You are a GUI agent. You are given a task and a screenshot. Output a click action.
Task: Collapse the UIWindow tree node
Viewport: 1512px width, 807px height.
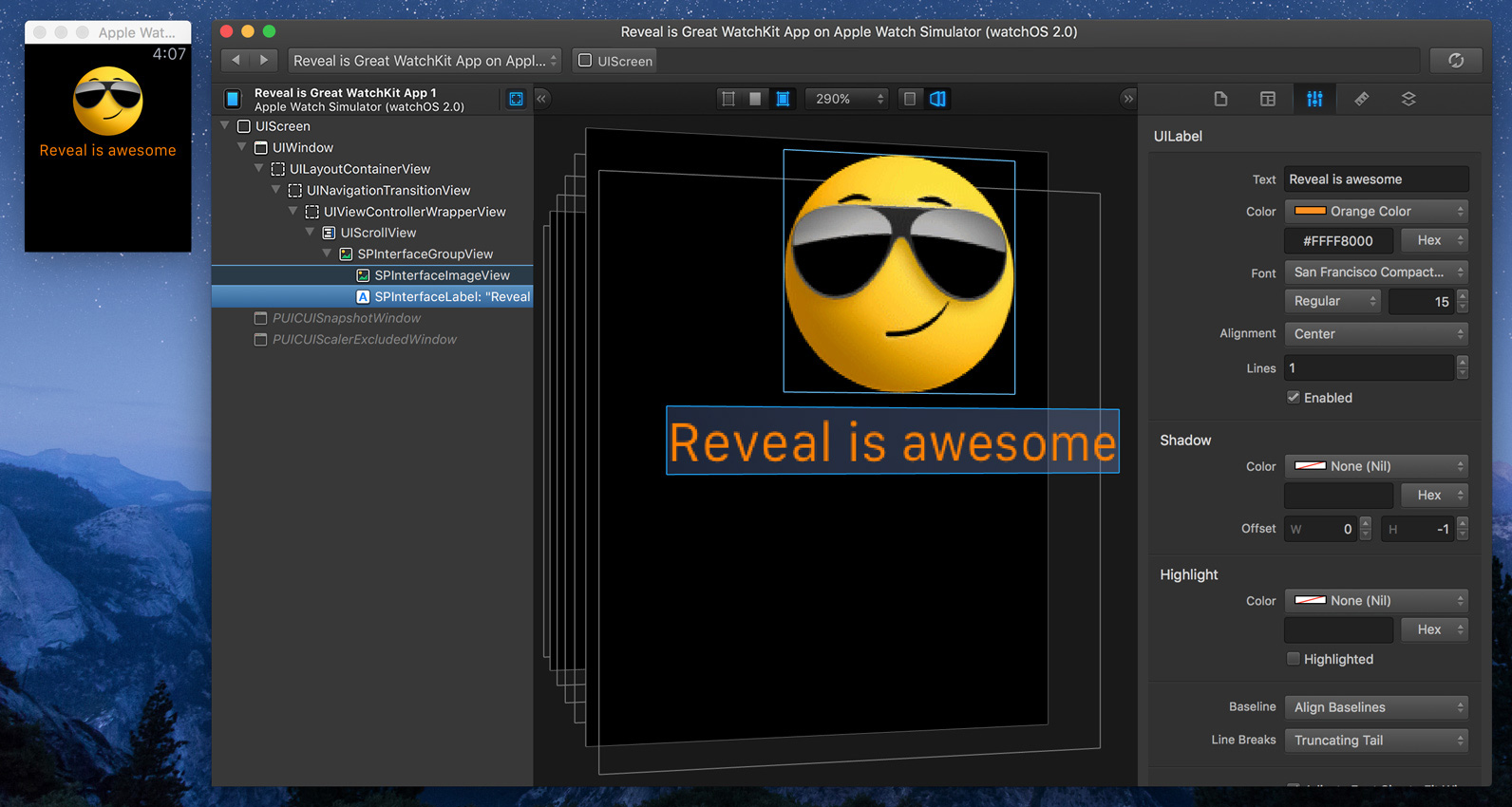(242, 147)
